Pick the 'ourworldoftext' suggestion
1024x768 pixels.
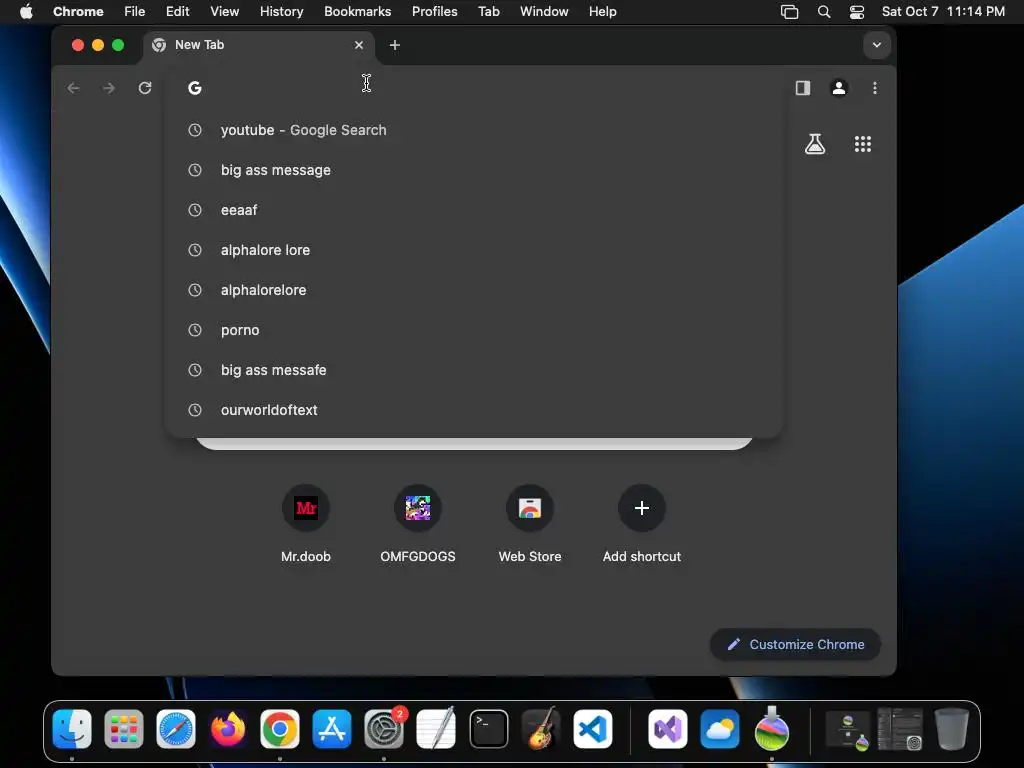(474, 410)
